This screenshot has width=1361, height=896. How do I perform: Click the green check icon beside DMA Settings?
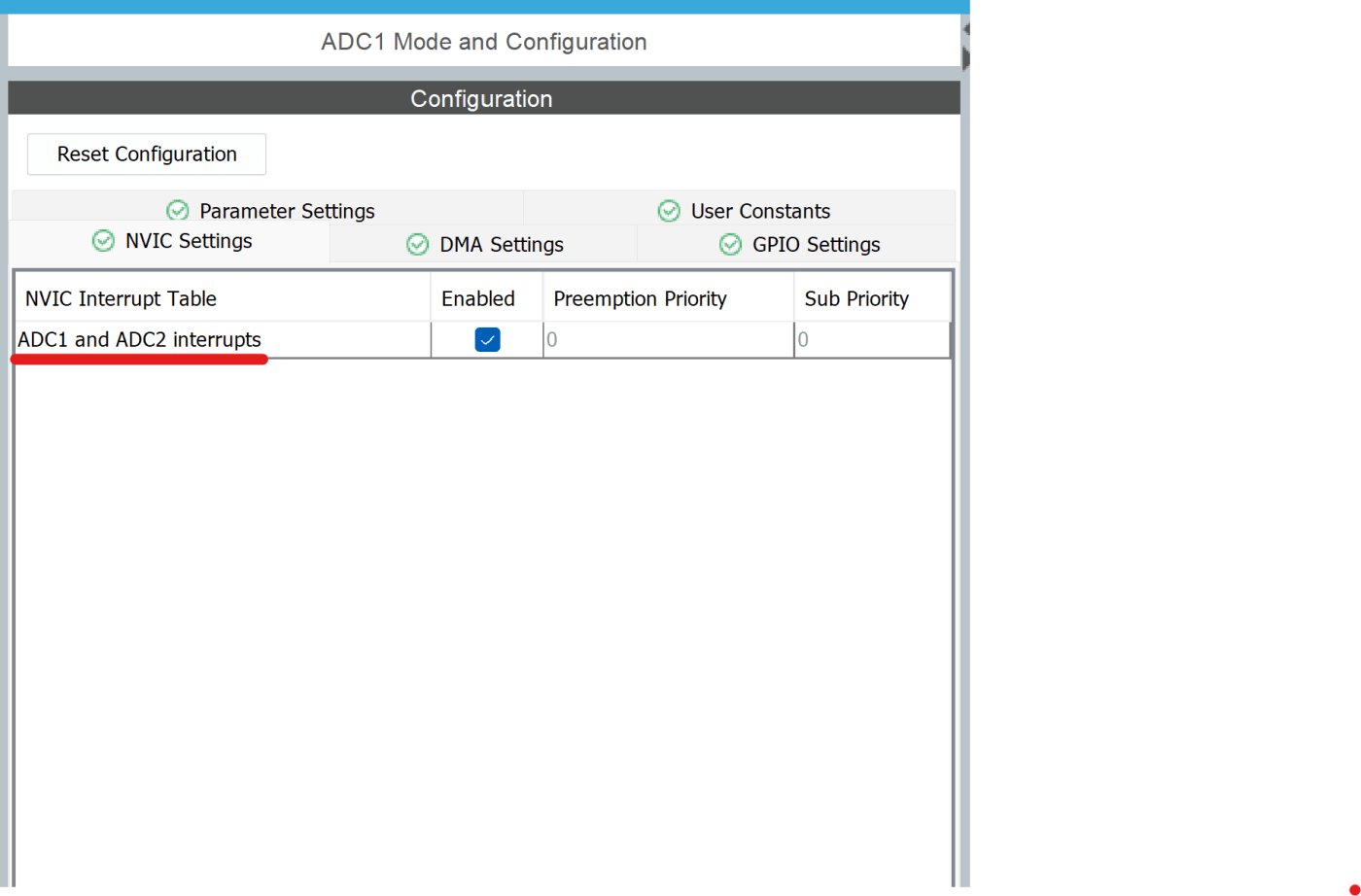tap(418, 244)
